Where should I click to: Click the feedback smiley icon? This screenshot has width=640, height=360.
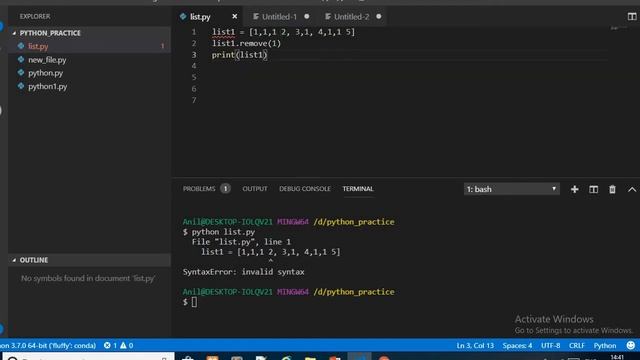coord(631,345)
